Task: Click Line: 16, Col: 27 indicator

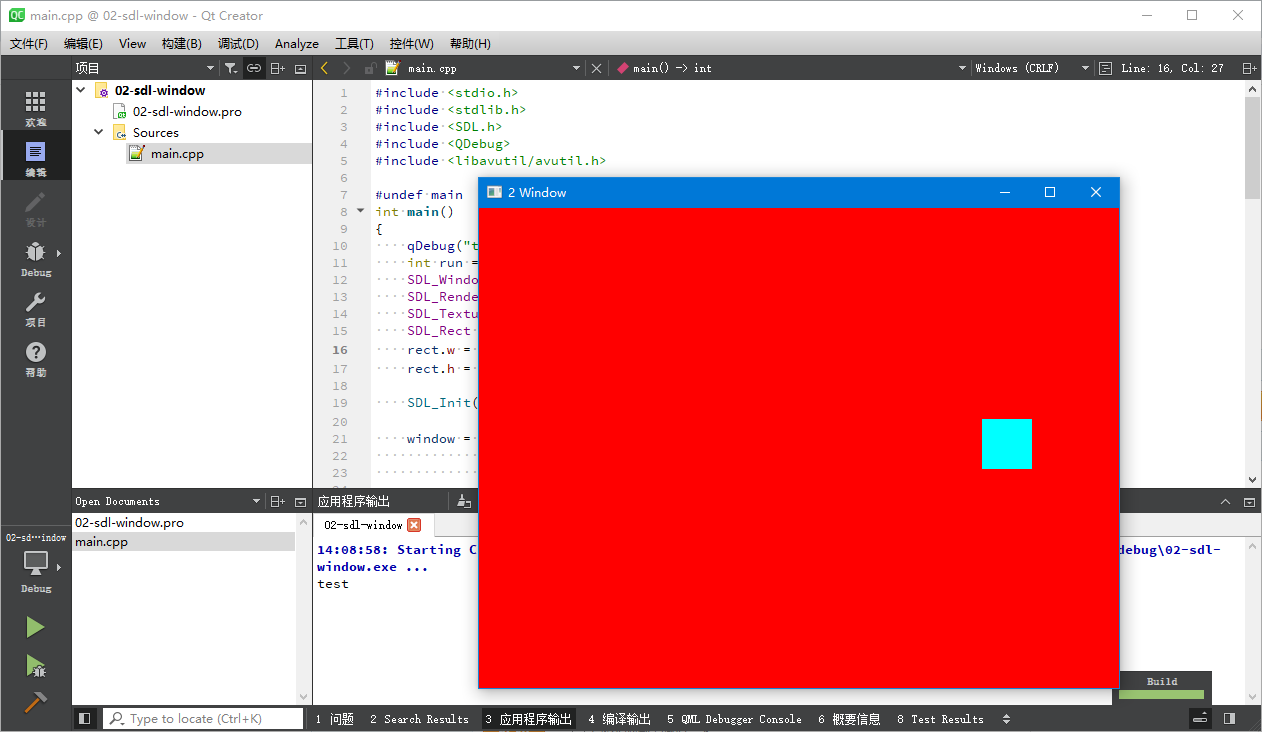Action: (x=1172, y=68)
